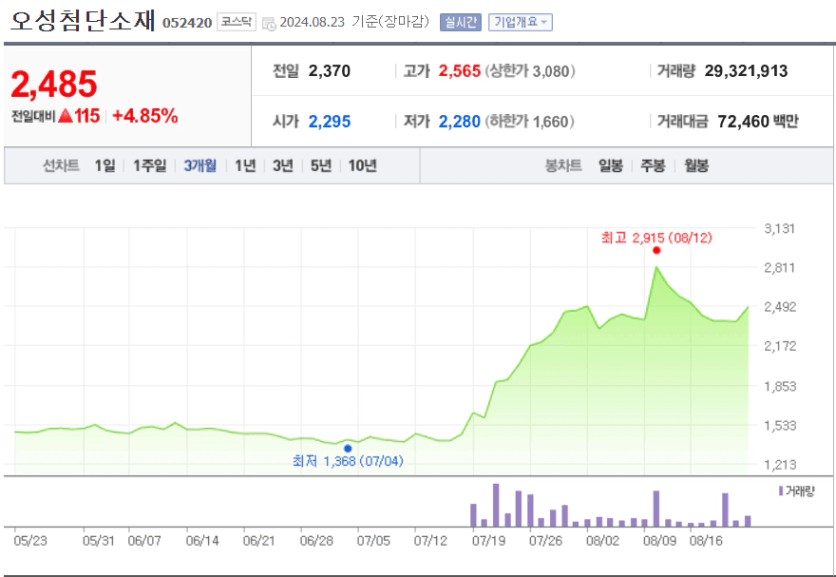Click the 07/19 date axis label
Viewport: 836px width, 577px height.
point(488,541)
